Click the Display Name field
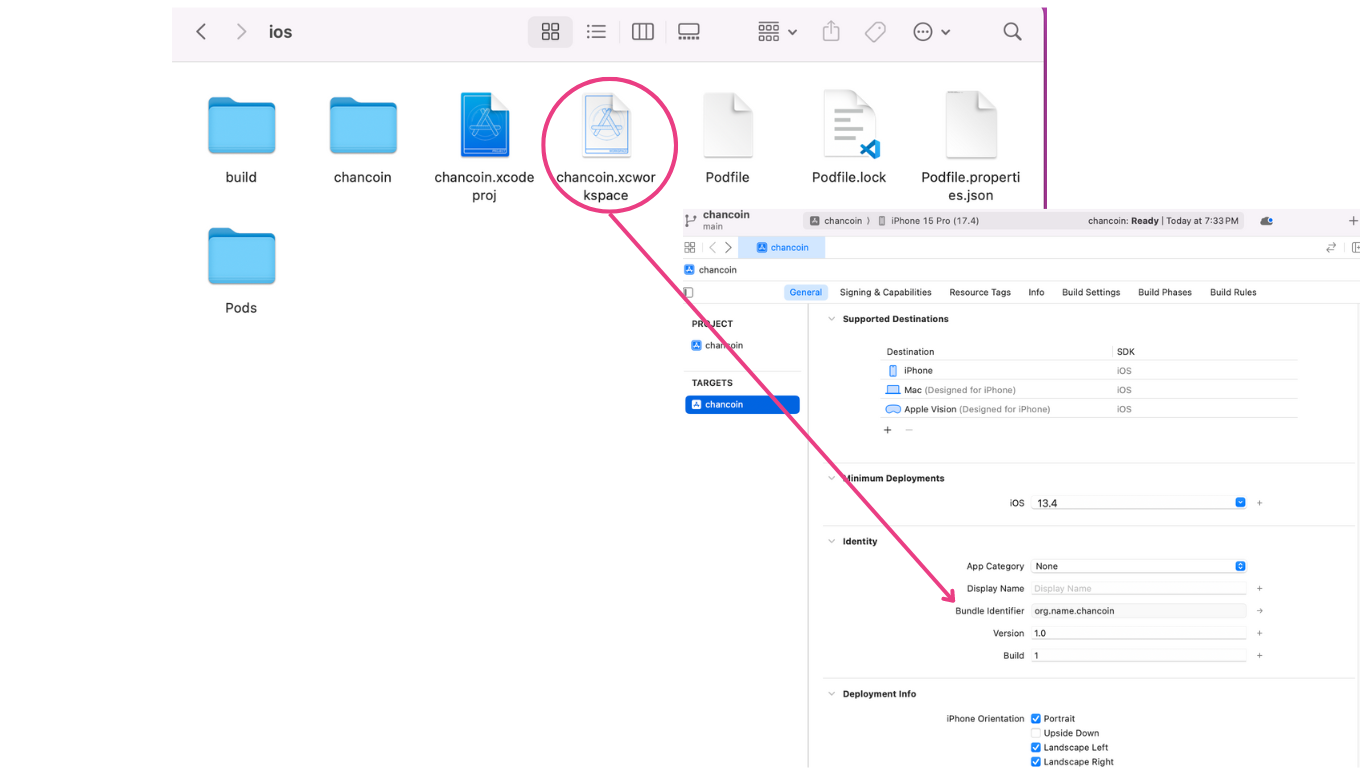1366x768 pixels. tap(1140, 588)
